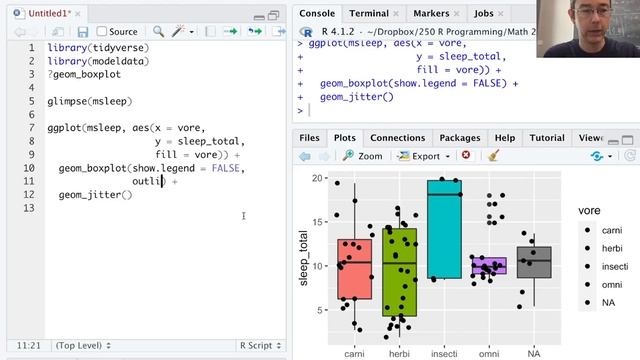The image size is (640, 360).
Task: Select the Plots tab
Action: (345, 138)
